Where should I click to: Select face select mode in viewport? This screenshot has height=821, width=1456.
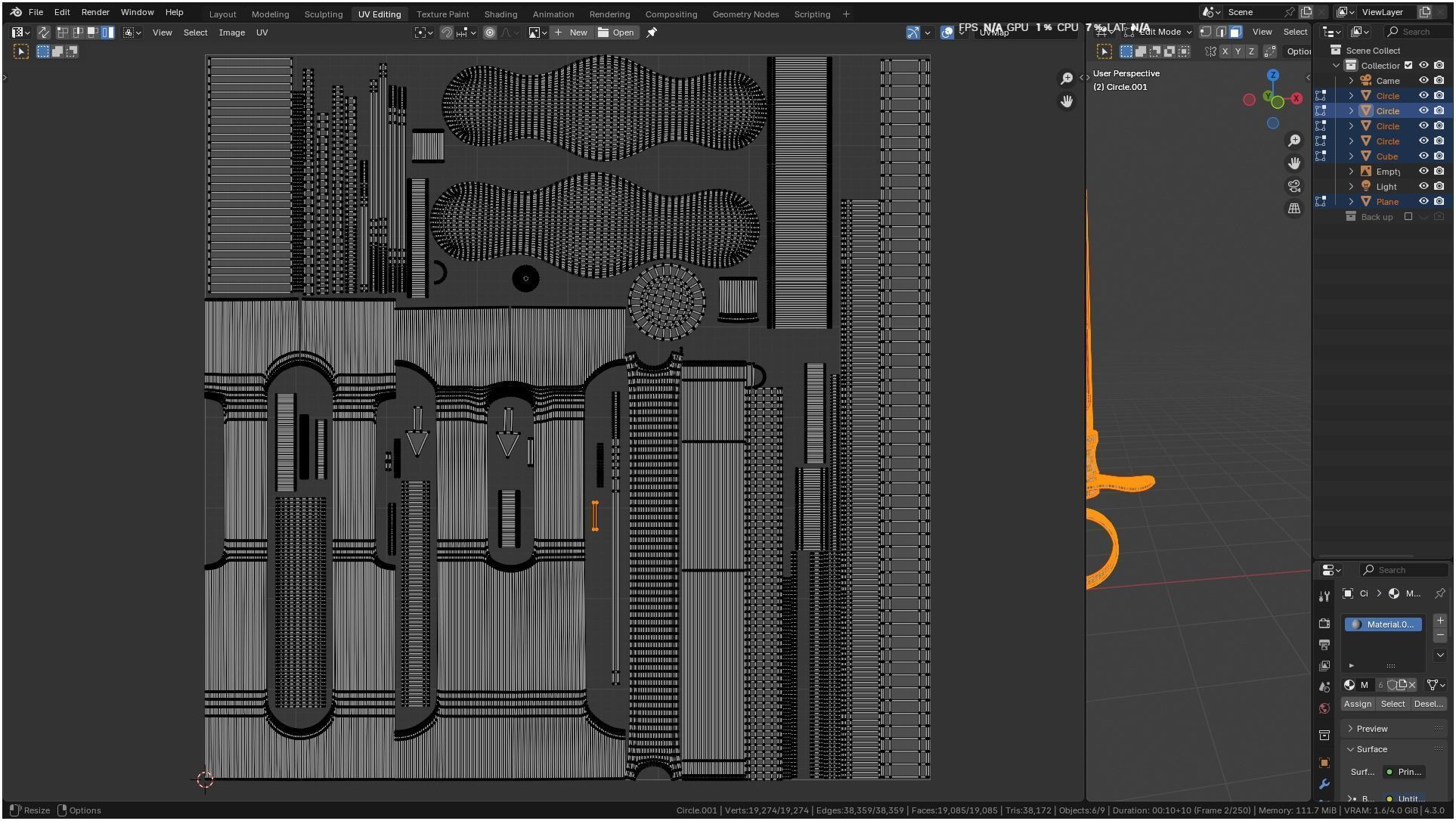[1235, 32]
